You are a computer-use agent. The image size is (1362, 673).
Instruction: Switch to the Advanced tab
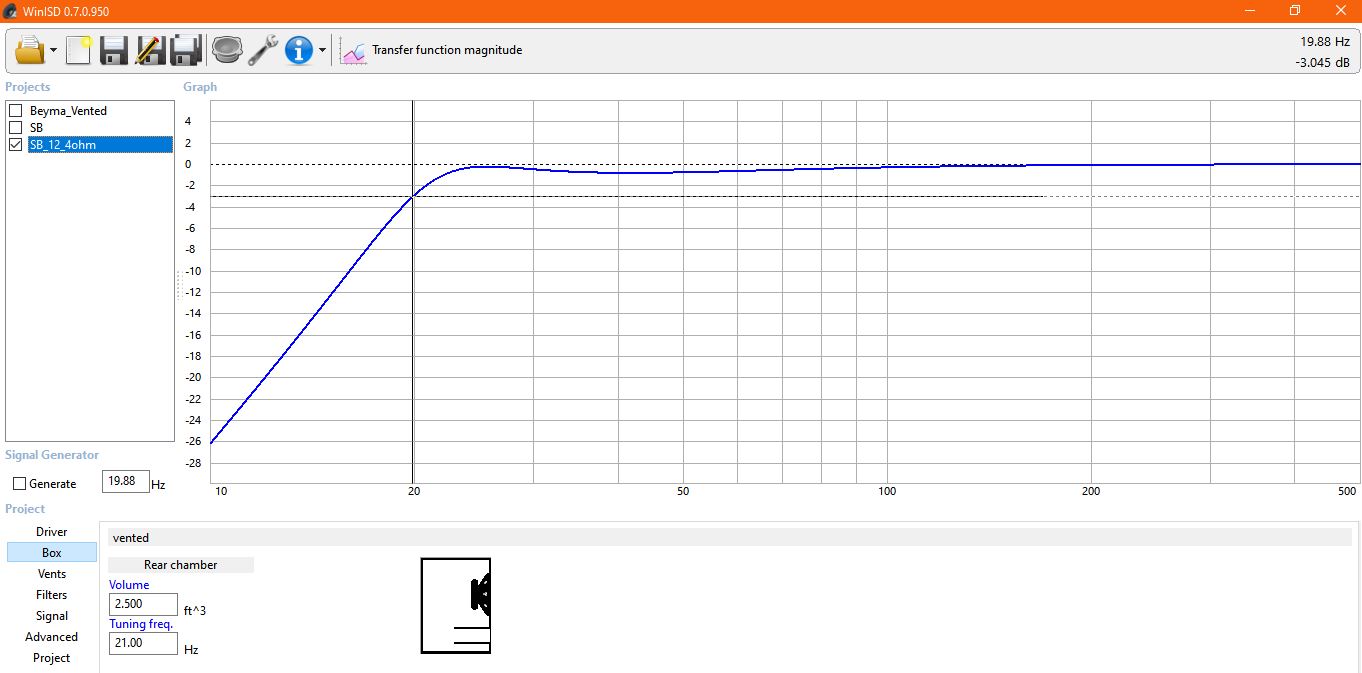pos(52,637)
